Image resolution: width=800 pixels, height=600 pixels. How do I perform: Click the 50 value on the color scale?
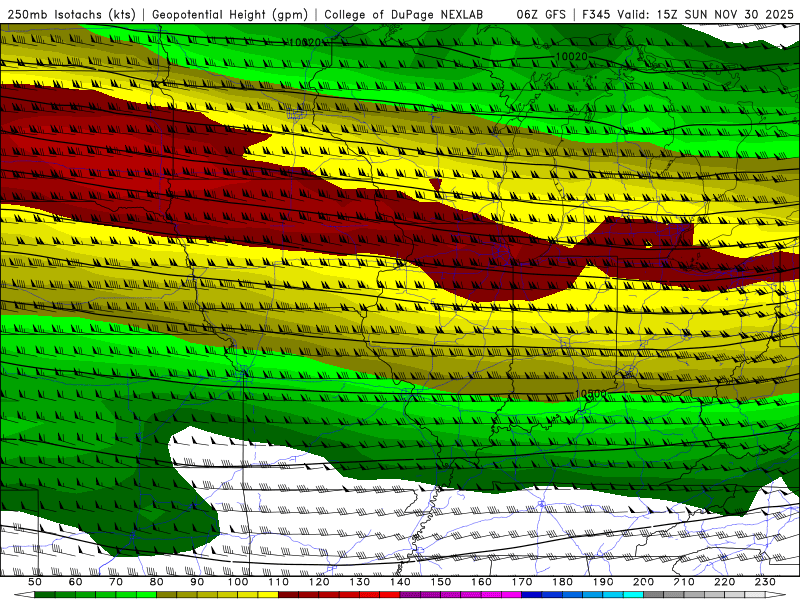[35, 582]
